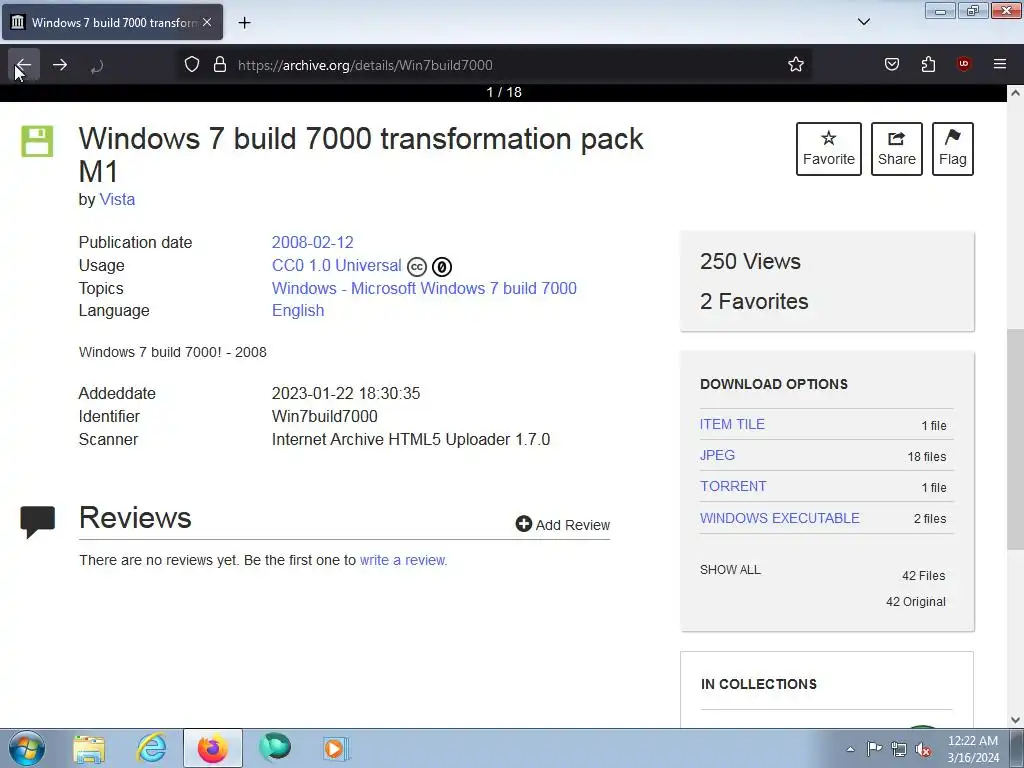The width and height of the screenshot is (1024, 768).
Task: Click the Favorite button
Action: click(829, 149)
